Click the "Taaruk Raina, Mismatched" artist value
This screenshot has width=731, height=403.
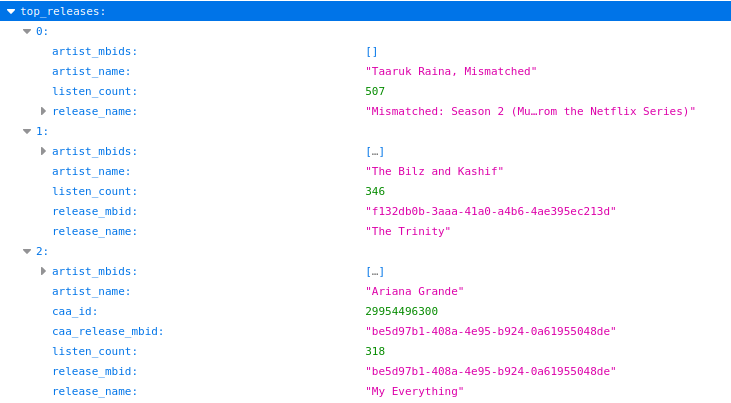click(x=451, y=71)
